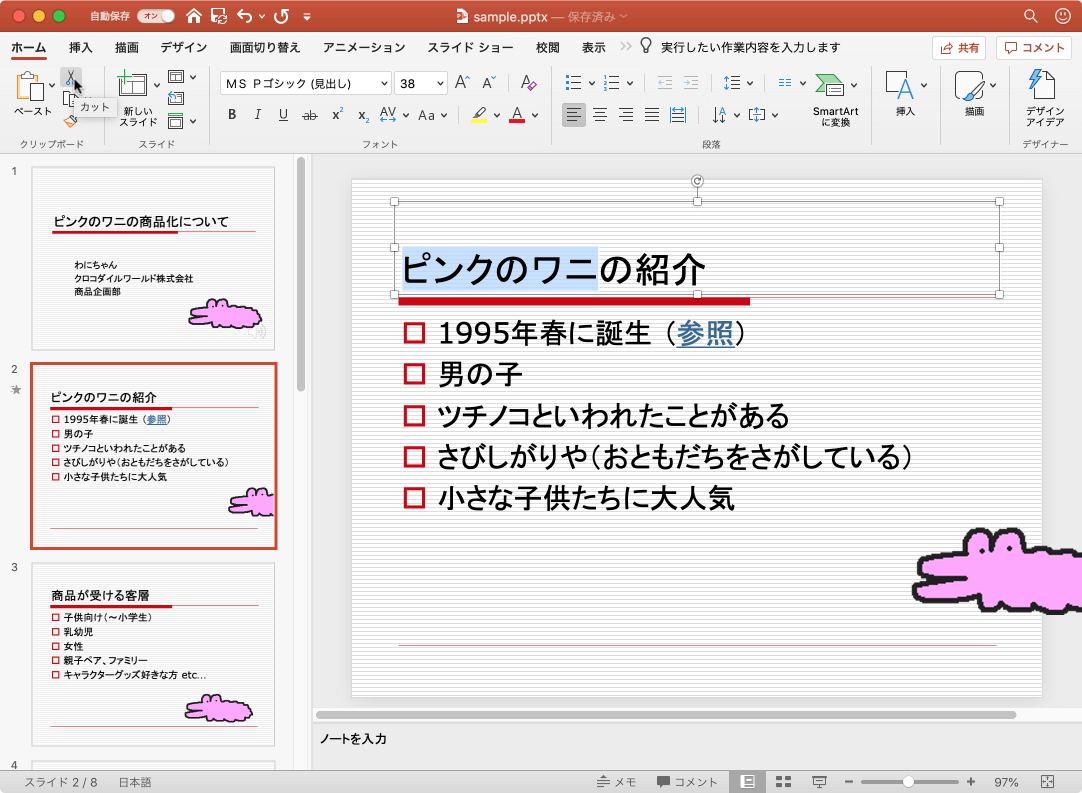Search in presentation with magnifier
This screenshot has height=793, width=1082.
click(1030, 16)
